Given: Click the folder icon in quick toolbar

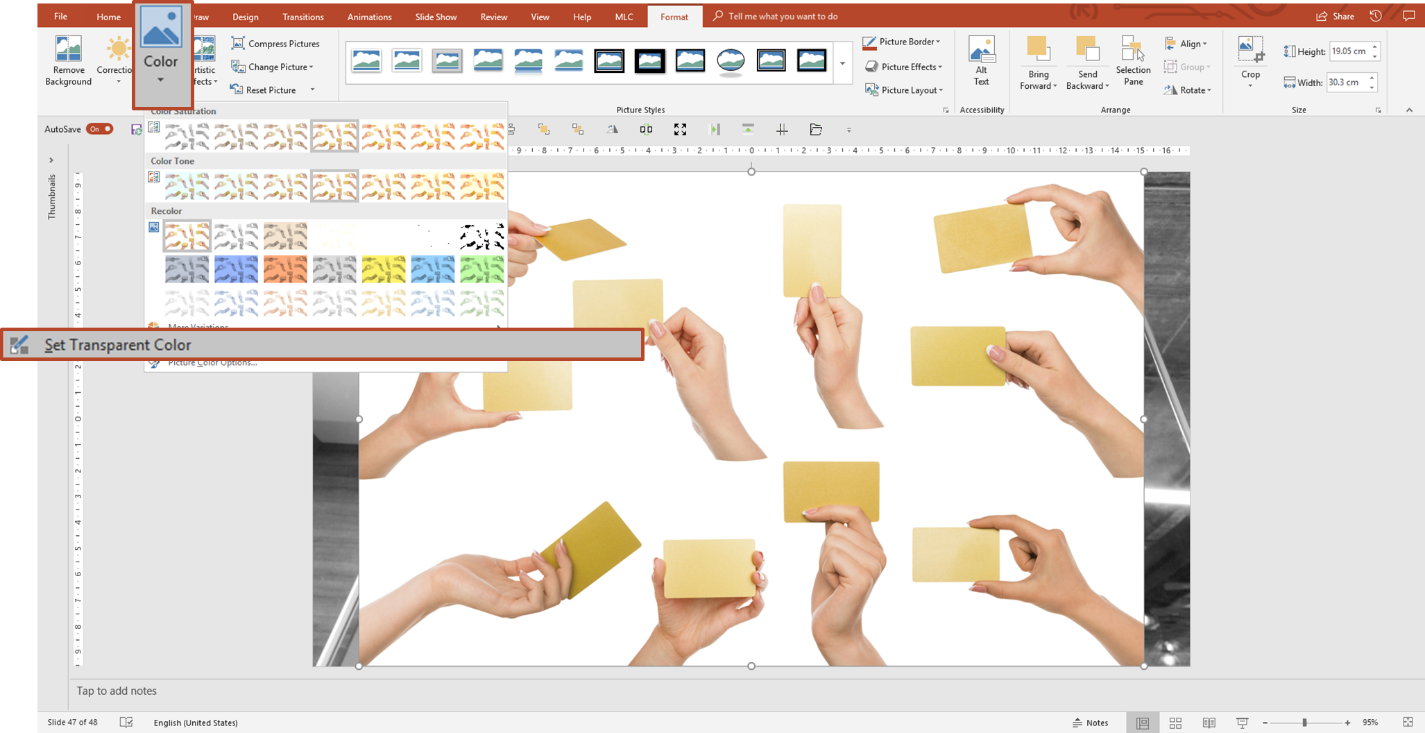Looking at the screenshot, I should click(816, 129).
